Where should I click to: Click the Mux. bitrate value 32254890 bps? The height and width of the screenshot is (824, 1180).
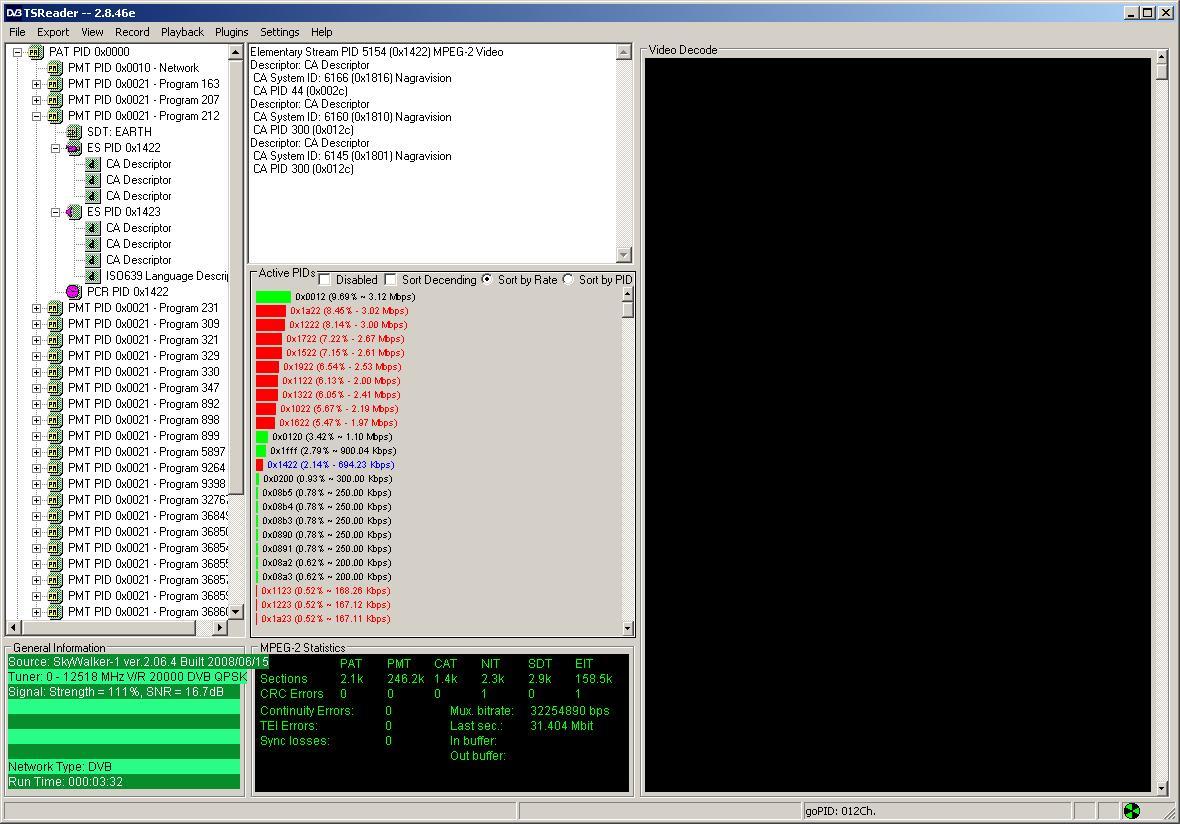[x=570, y=710]
